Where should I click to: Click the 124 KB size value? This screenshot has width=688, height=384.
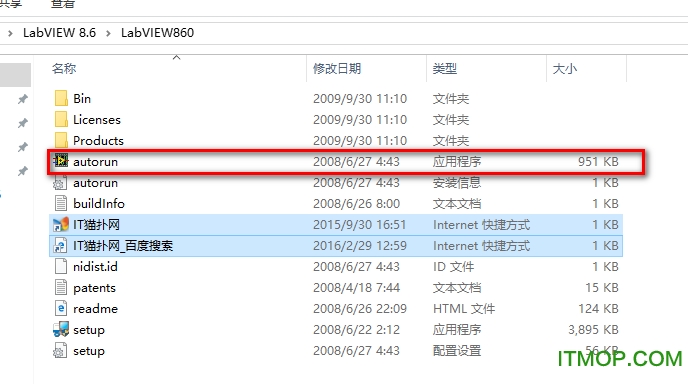tap(598, 309)
